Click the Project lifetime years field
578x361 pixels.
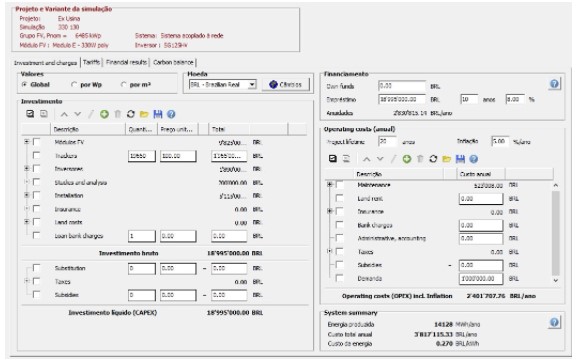[387, 142]
